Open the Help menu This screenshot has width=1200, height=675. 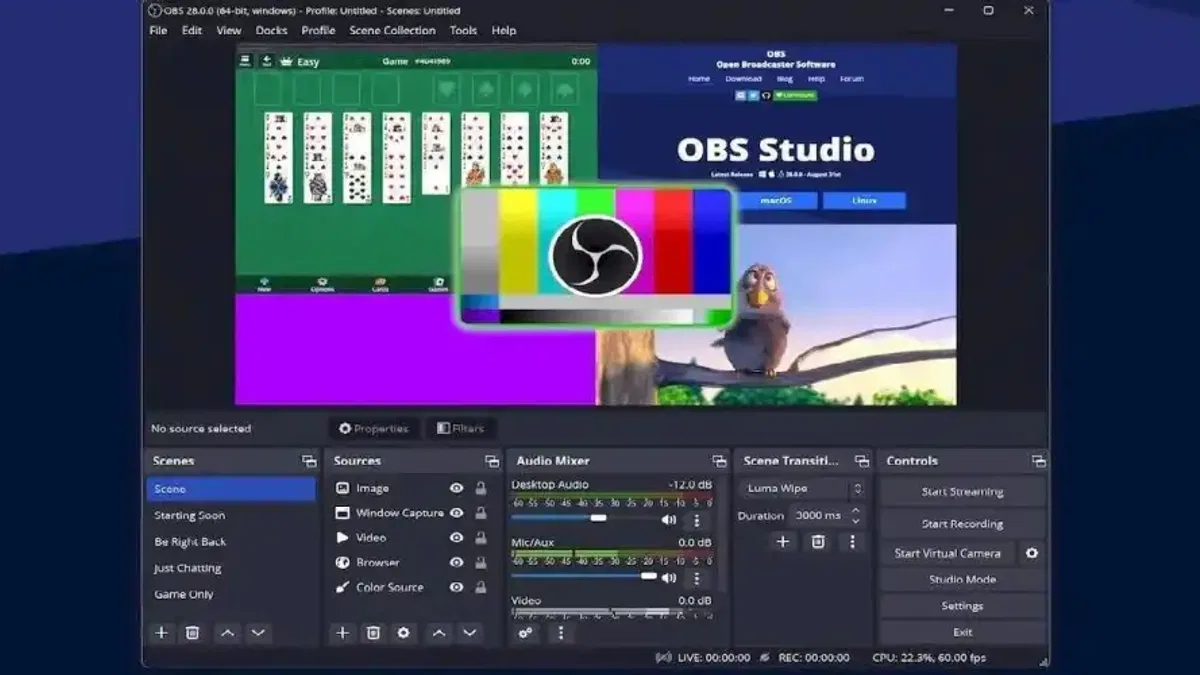tap(504, 30)
